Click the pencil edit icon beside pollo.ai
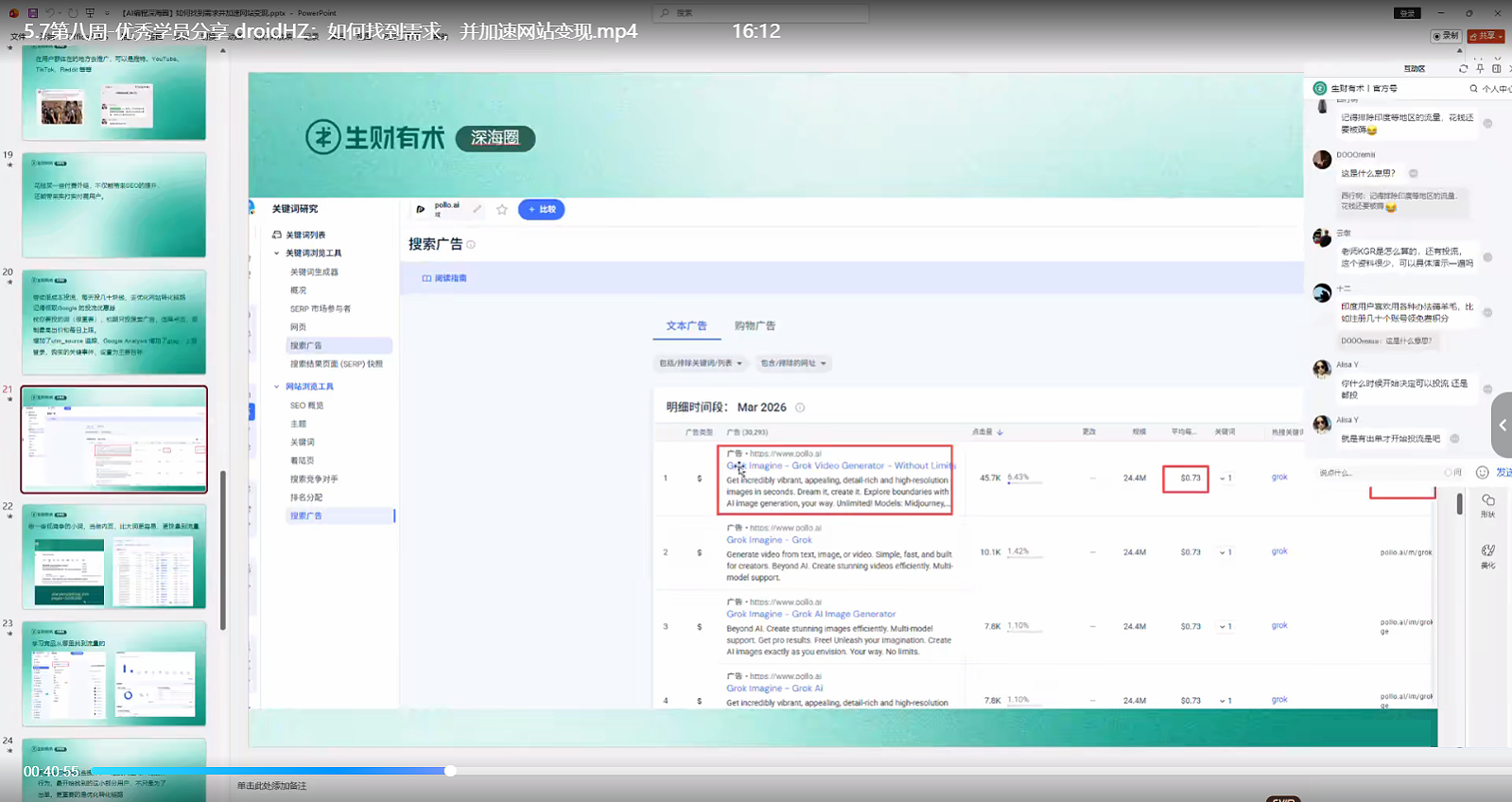The width and height of the screenshot is (1512, 802). point(478,209)
